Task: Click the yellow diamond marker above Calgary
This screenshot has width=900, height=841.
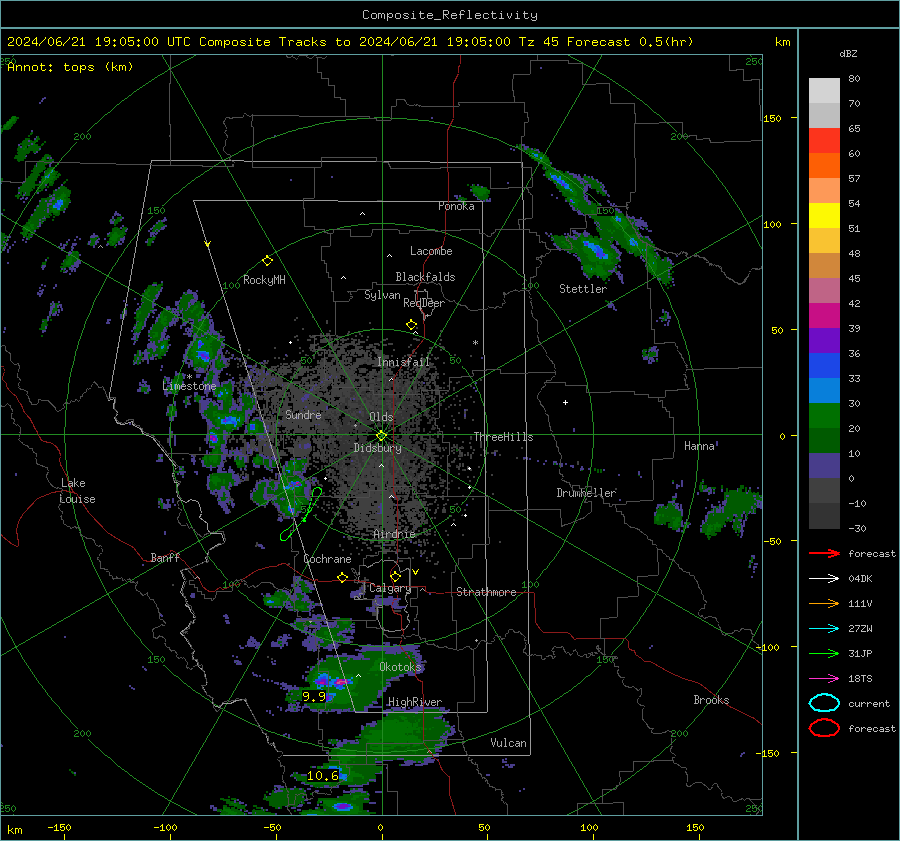Action: click(x=395, y=576)
